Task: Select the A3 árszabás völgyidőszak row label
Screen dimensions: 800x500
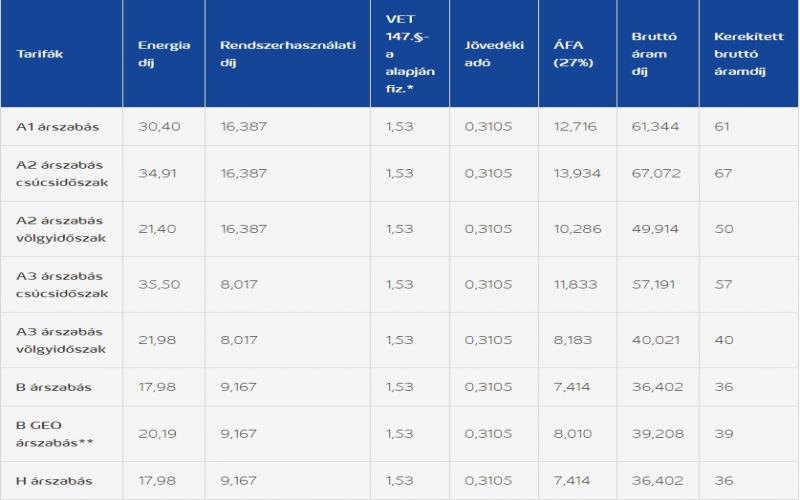Action: 62,340
